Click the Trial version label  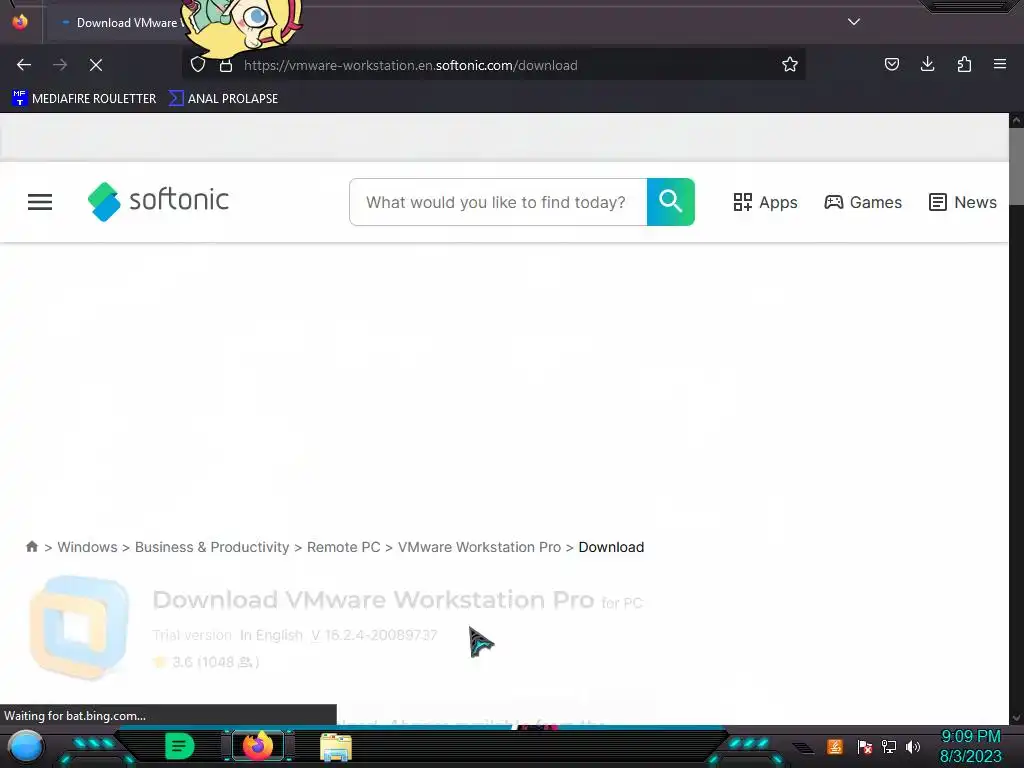(192, 635)
